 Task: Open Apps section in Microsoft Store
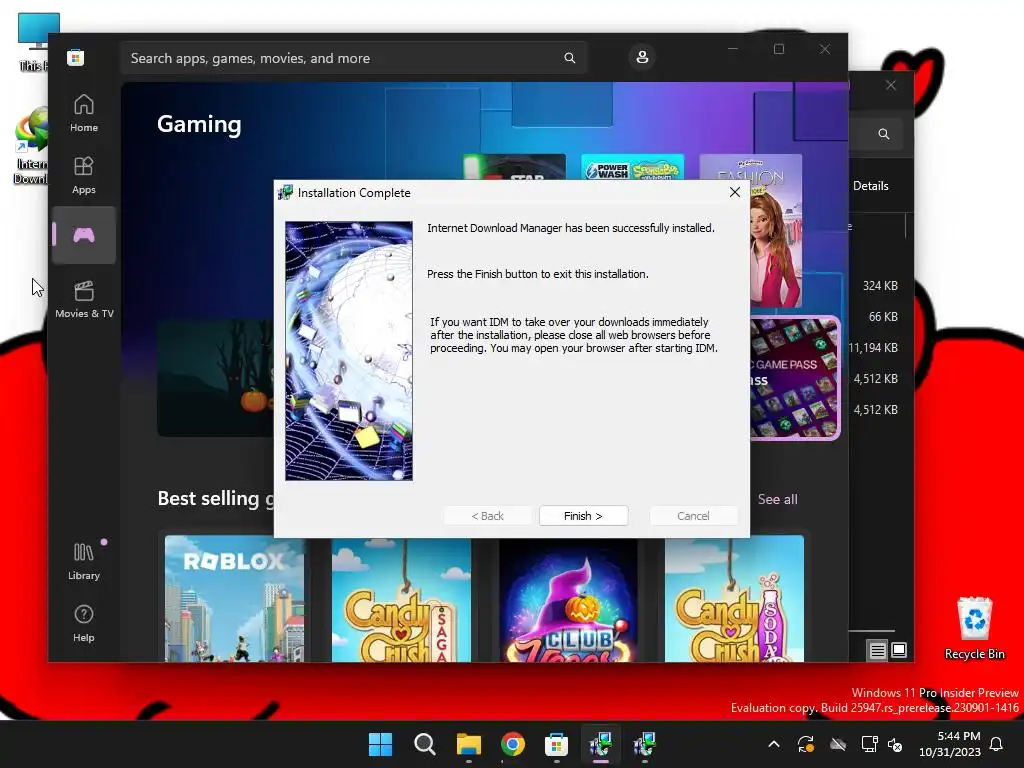click(x=84, y=175)
